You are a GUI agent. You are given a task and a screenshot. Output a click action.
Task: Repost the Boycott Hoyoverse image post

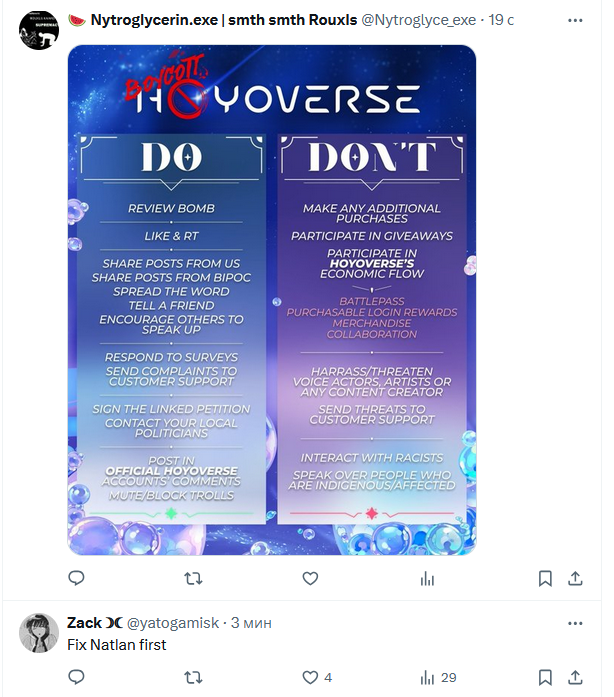click(193, 578)
